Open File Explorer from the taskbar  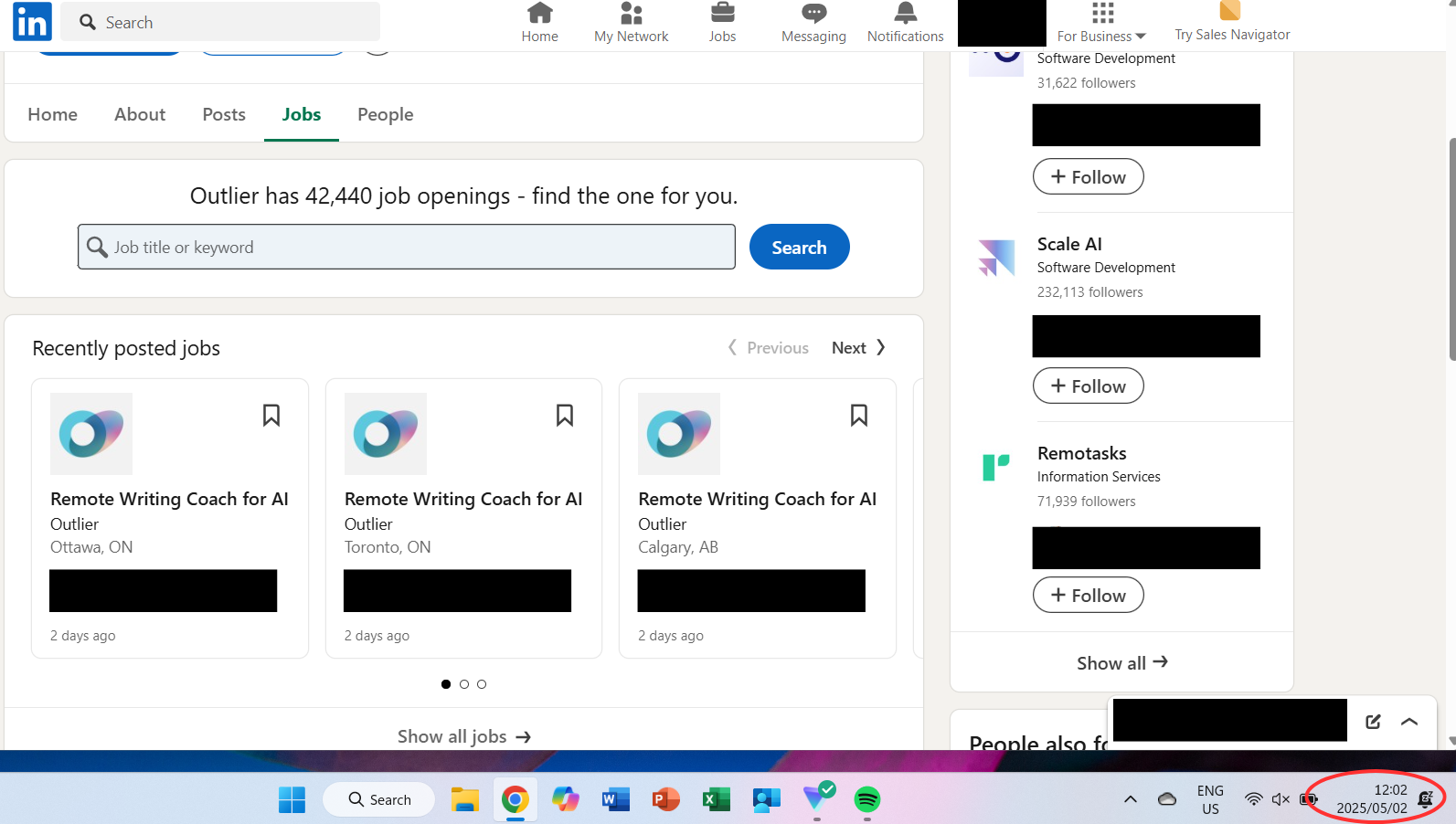[x=465, y=799]
